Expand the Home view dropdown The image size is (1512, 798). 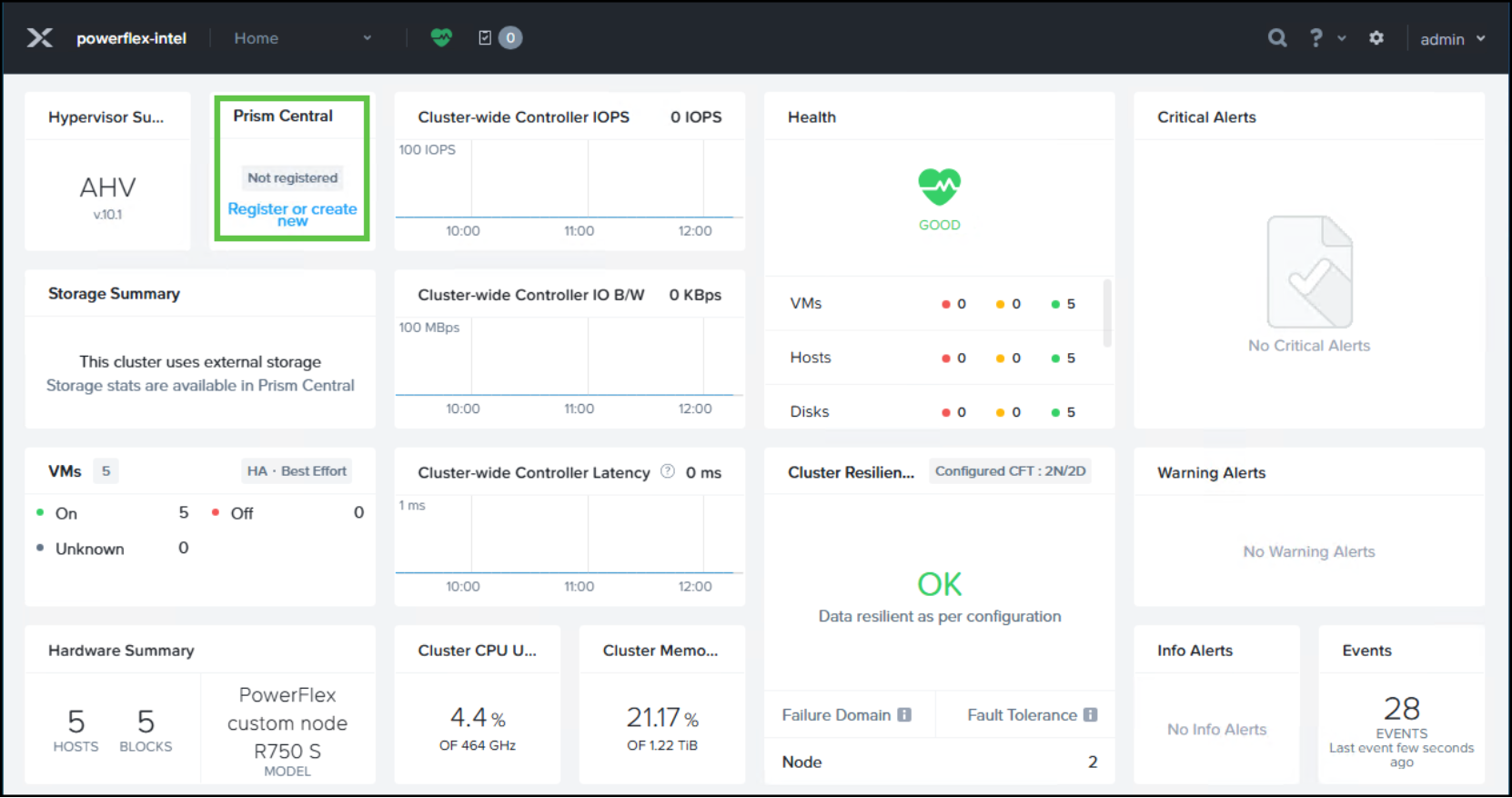[303, 38]
